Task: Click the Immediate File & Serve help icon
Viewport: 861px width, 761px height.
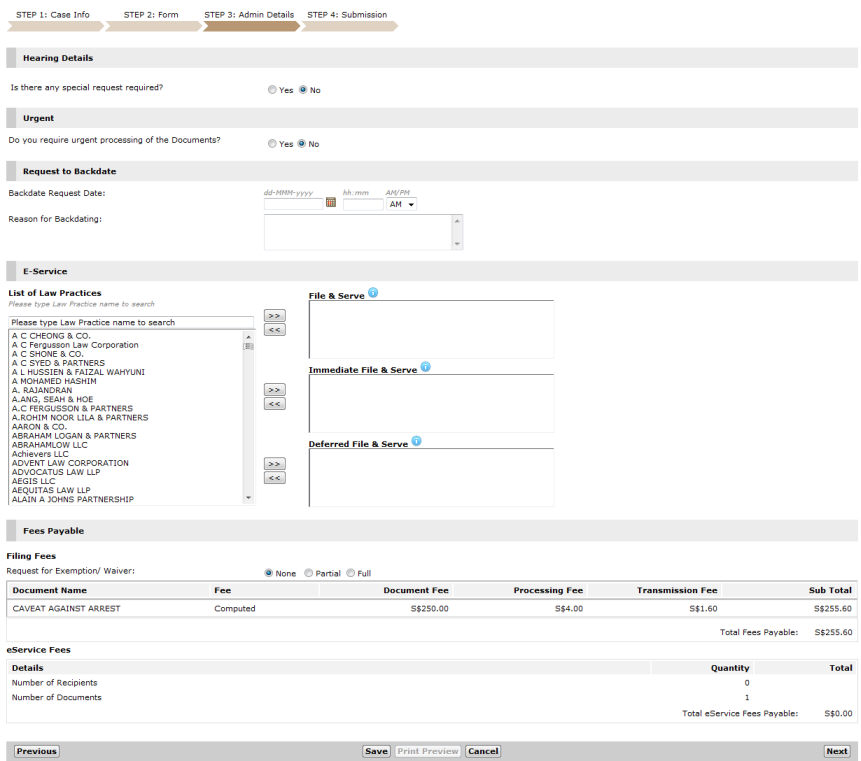Action: (425, 367)
